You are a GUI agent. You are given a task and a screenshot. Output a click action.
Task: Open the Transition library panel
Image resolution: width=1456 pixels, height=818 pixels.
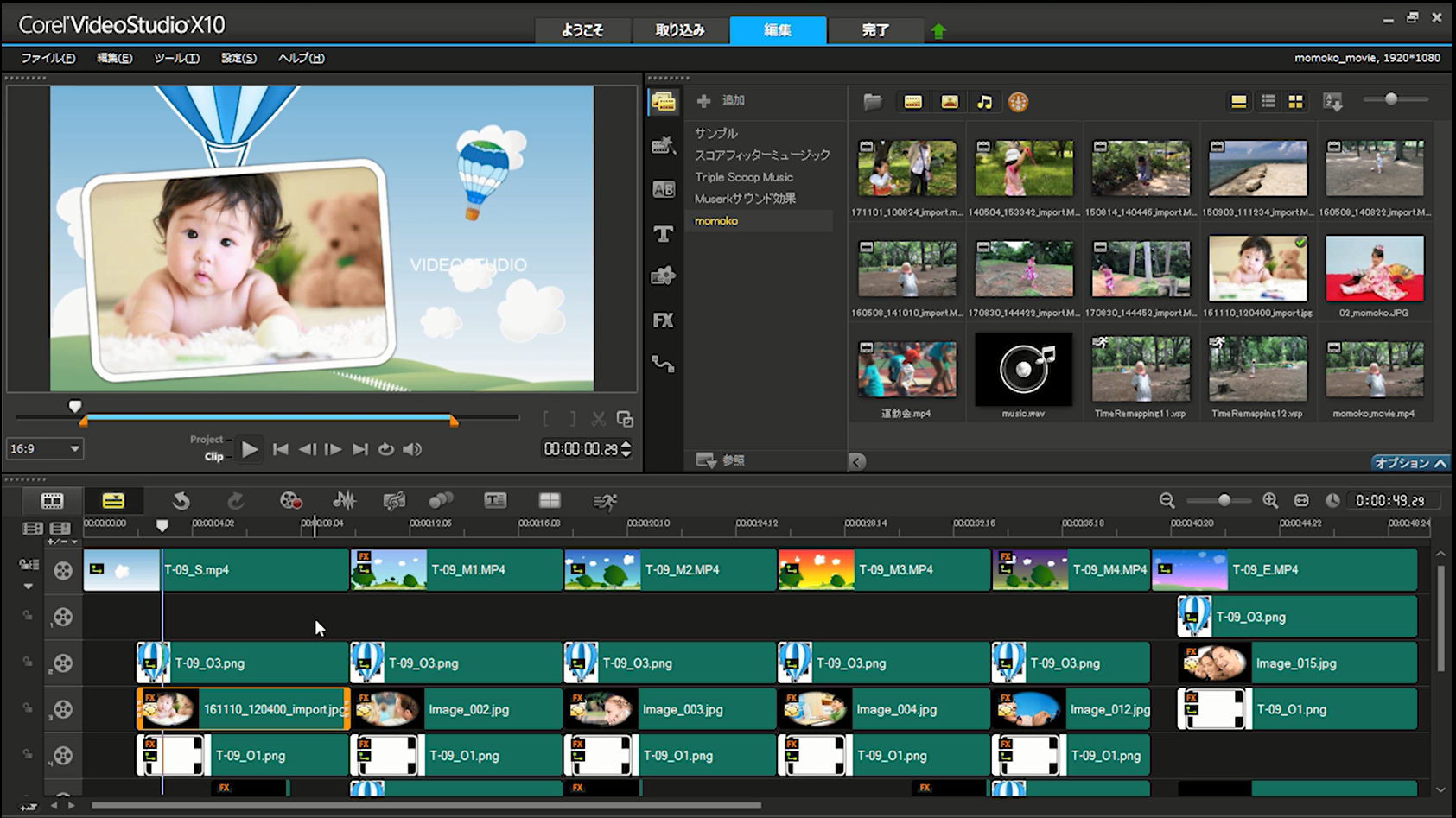pyautogui.click(x=663, y=189)
